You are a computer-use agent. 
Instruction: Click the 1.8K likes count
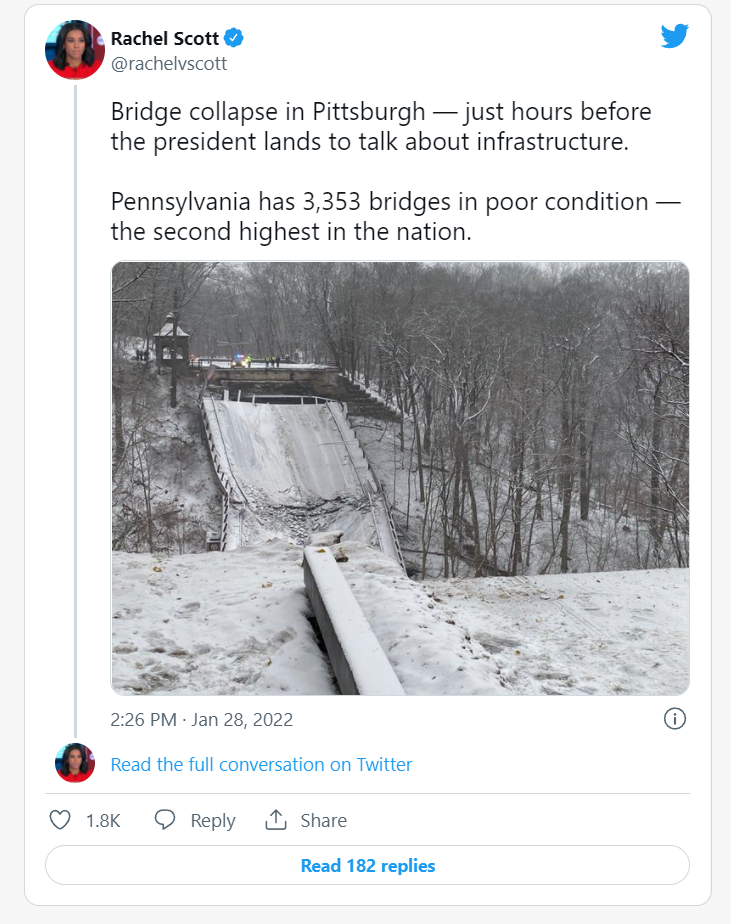coord(103,820)
